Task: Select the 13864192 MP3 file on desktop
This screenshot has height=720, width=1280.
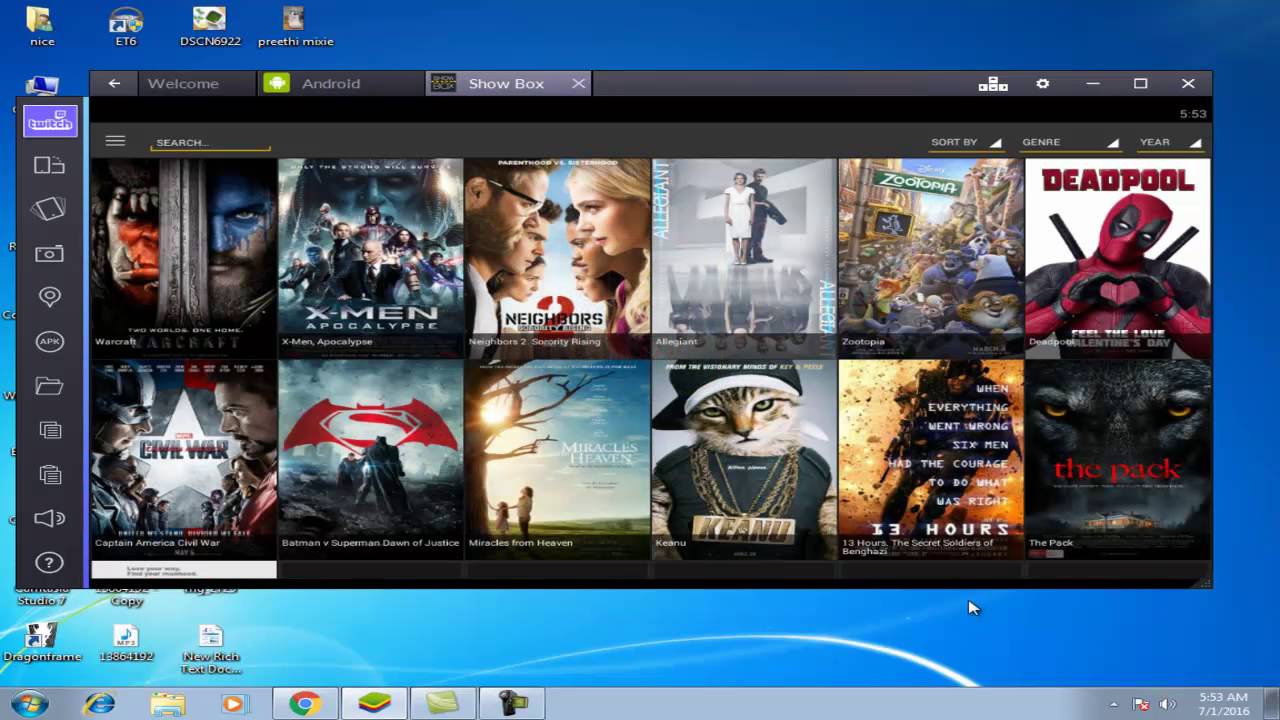Action: tap(126, 643)
